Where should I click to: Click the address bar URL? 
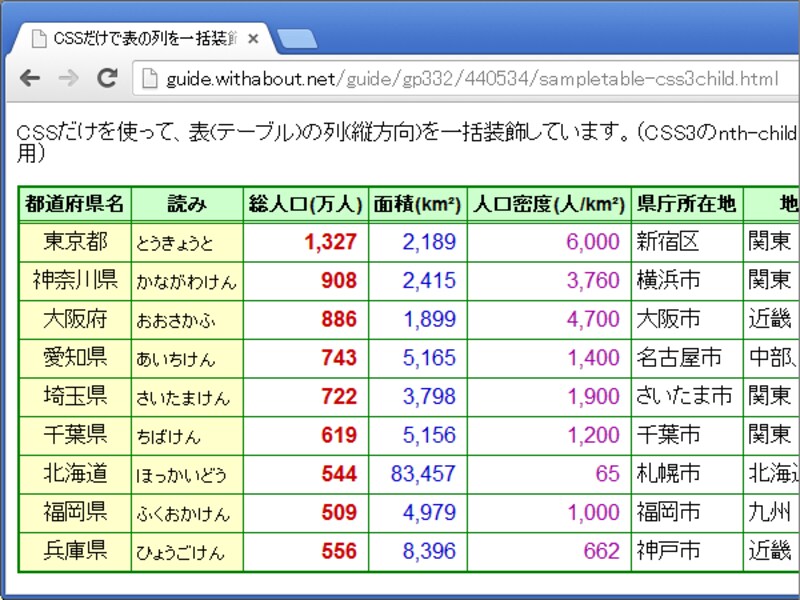click(300, 79)
